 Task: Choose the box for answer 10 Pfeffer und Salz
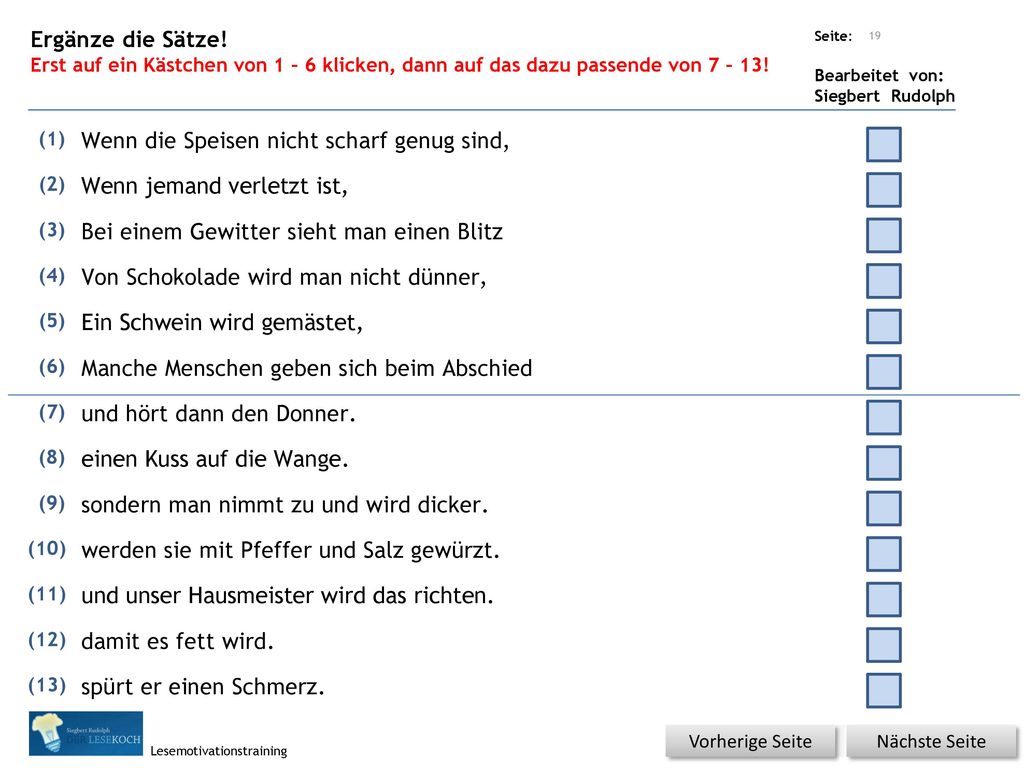(884, 554)
